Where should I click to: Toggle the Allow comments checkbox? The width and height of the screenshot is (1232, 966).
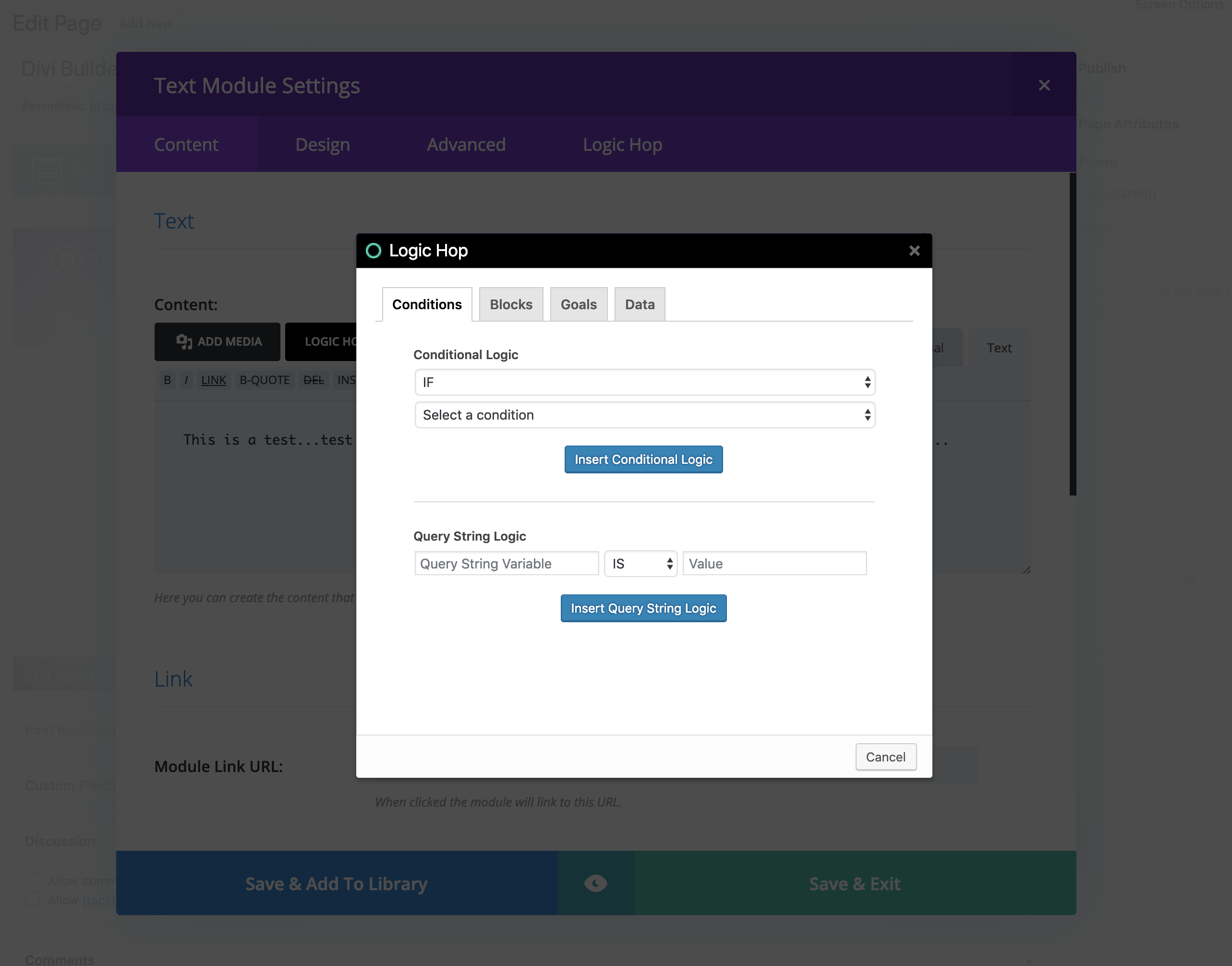[x=33, y=880]
